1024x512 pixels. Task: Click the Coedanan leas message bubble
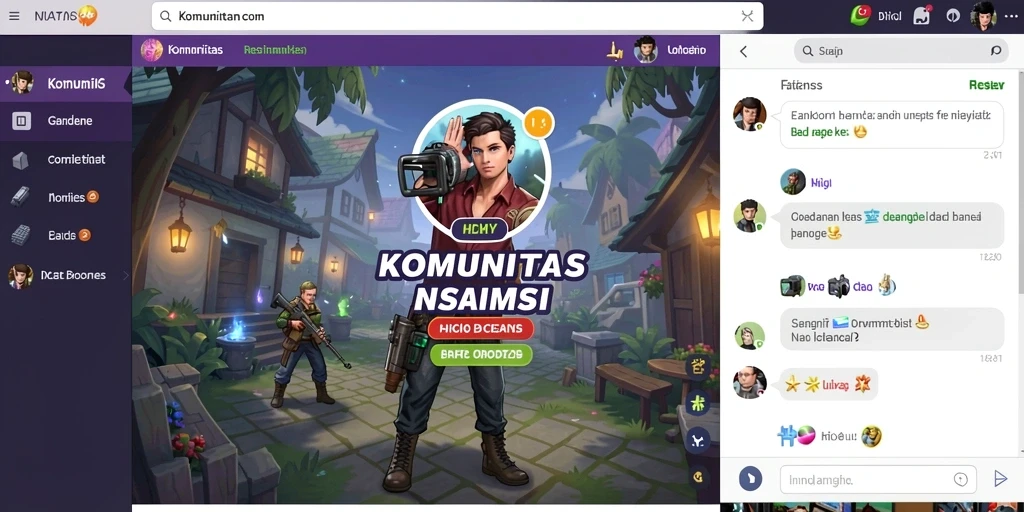[892, 225]
